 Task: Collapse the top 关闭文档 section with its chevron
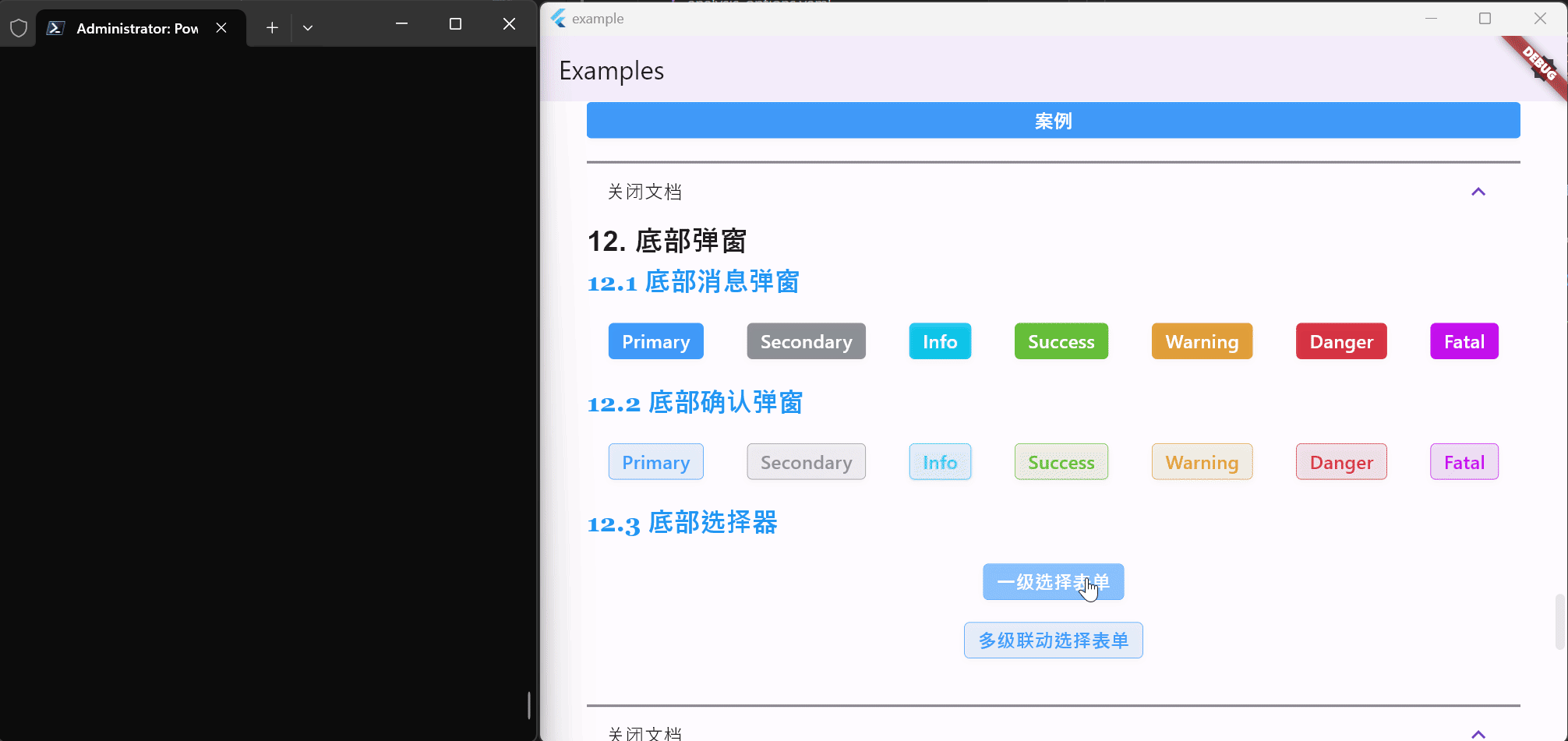[1478, 191]
